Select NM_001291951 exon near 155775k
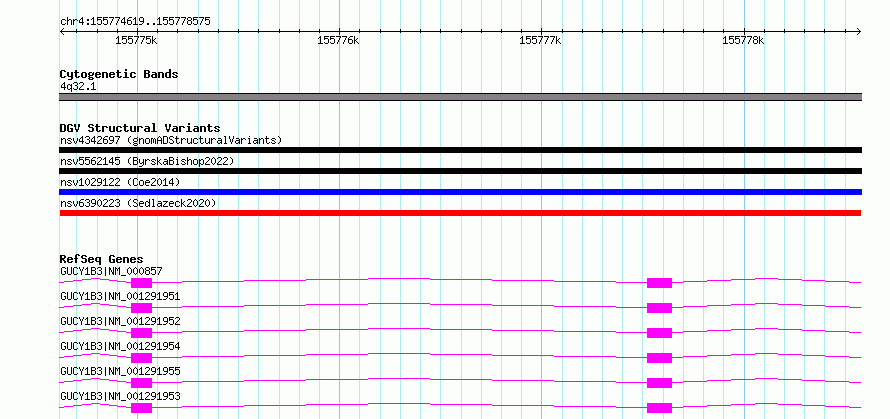The height and width of the screenshot is (419, 890). click(x=141, y=308)
